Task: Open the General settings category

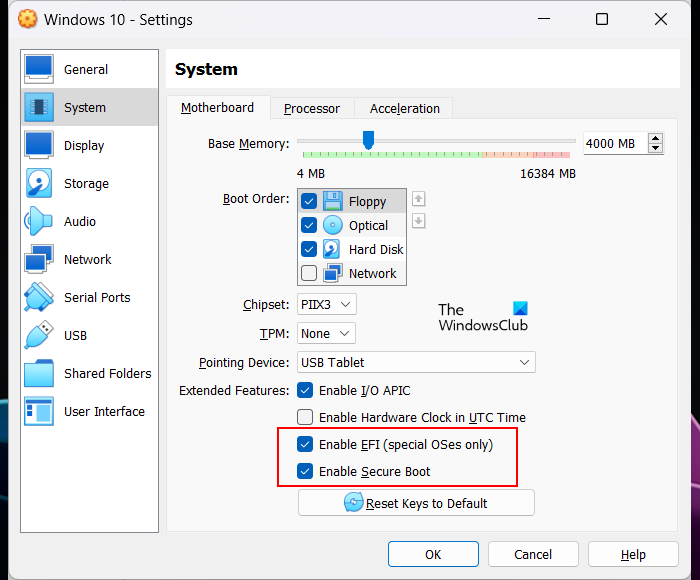Action: (x=90, y=69)
